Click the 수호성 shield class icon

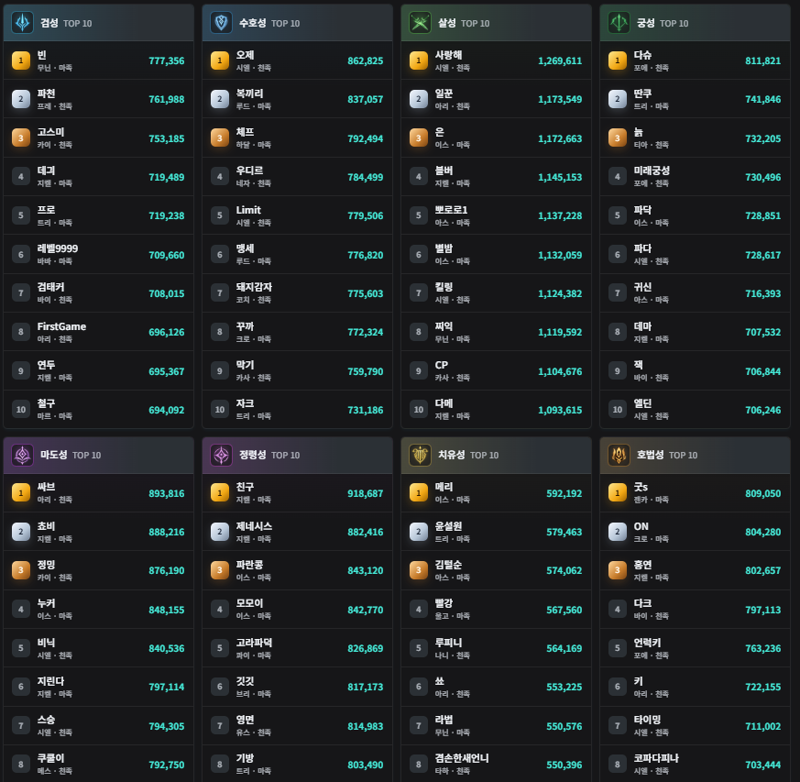(221, 23)
